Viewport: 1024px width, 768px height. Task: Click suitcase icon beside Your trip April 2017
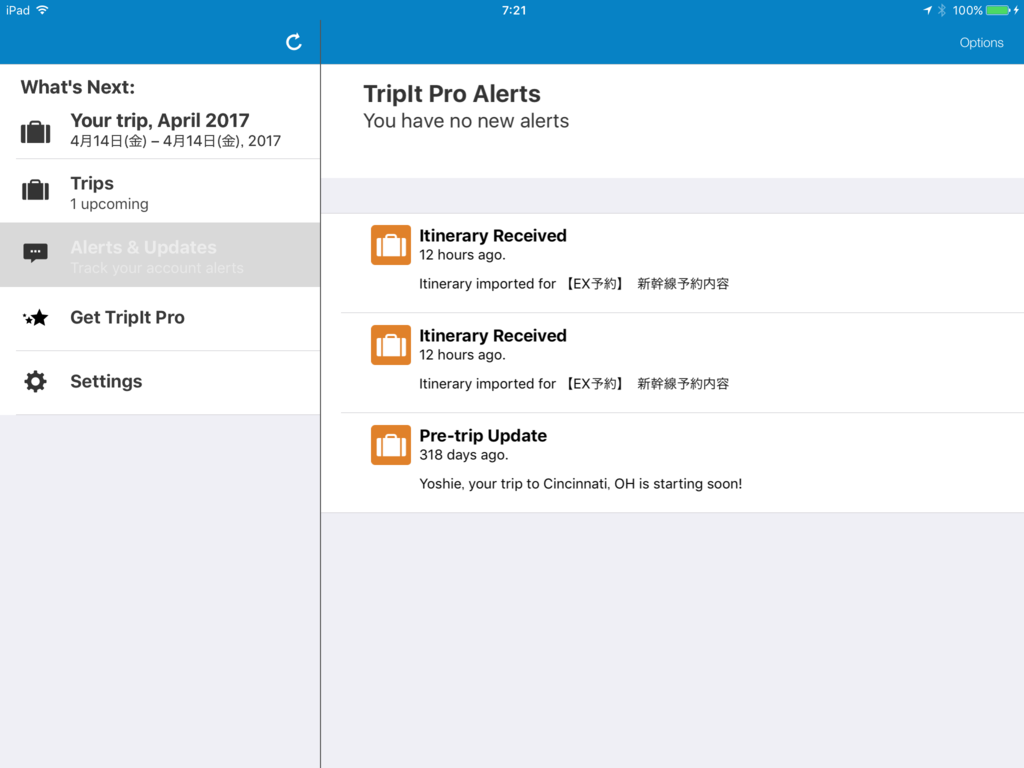coord(35,132)
